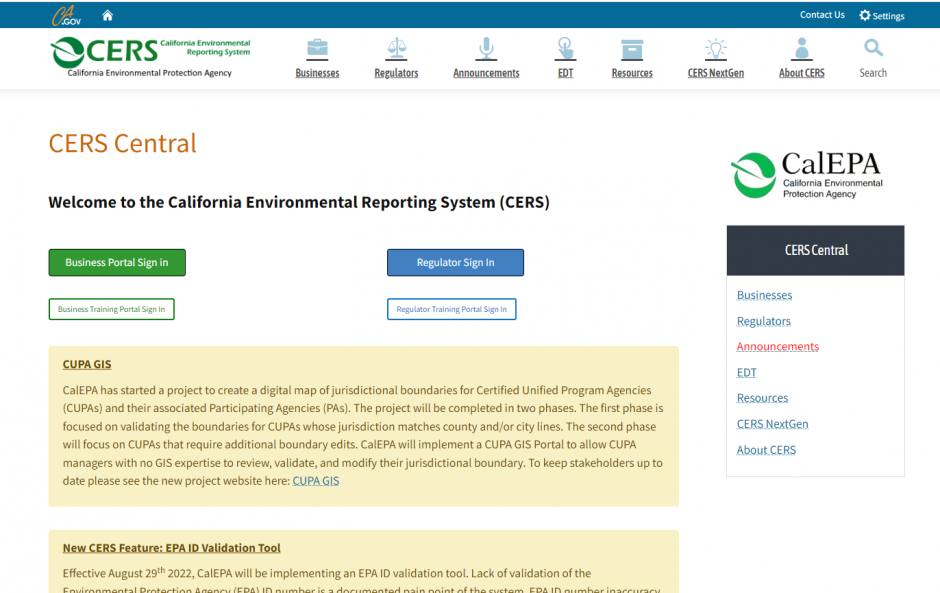This screenshot has height=593, width=940.
Task: Click Business Training Portal Sign In
Action: coord(112,309)
